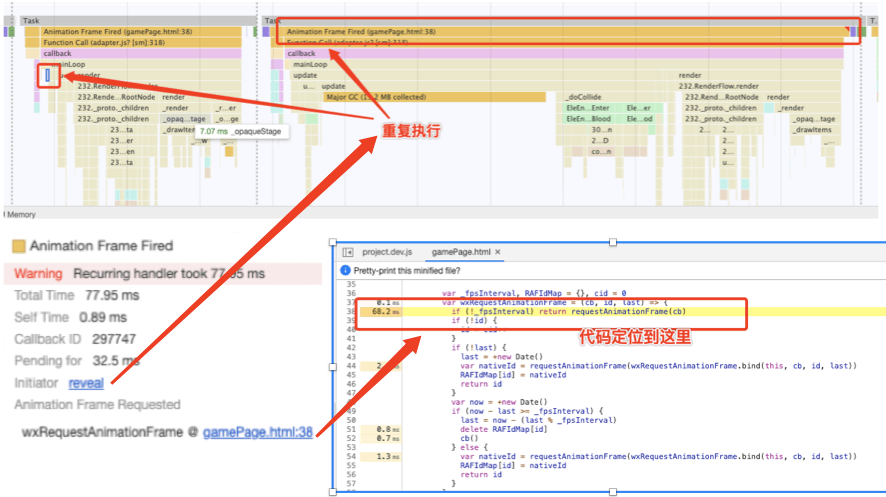Toggle the sources navigator sidebar icon
Viewport: 886px width, 497px height.
pos(348,252)
